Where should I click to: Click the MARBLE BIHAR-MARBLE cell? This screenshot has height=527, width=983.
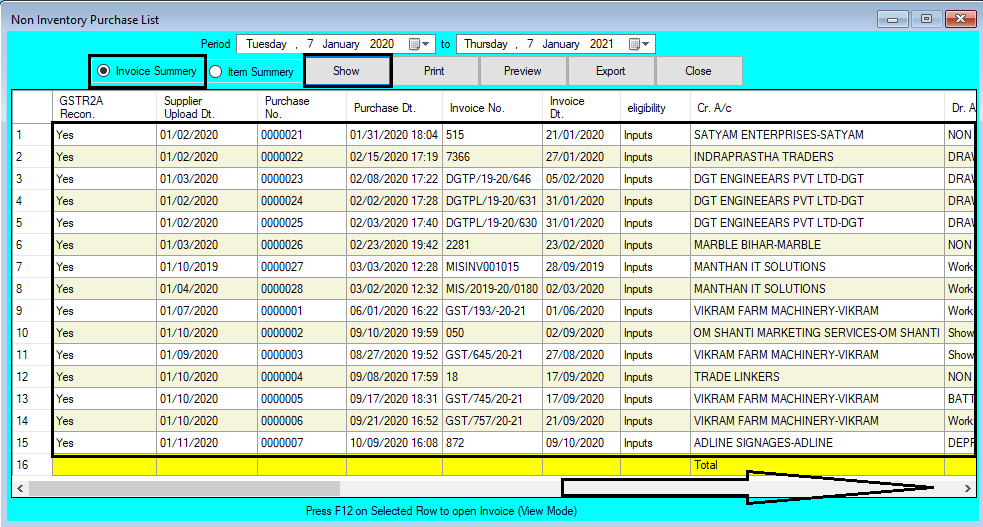coord(817,244)
